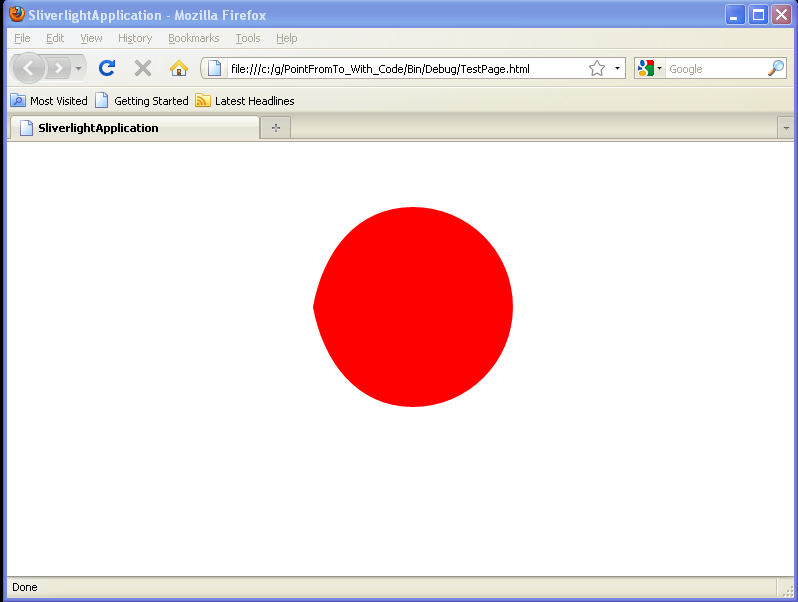Click the red circle shape in the page
798x602 pixels.
413,307
